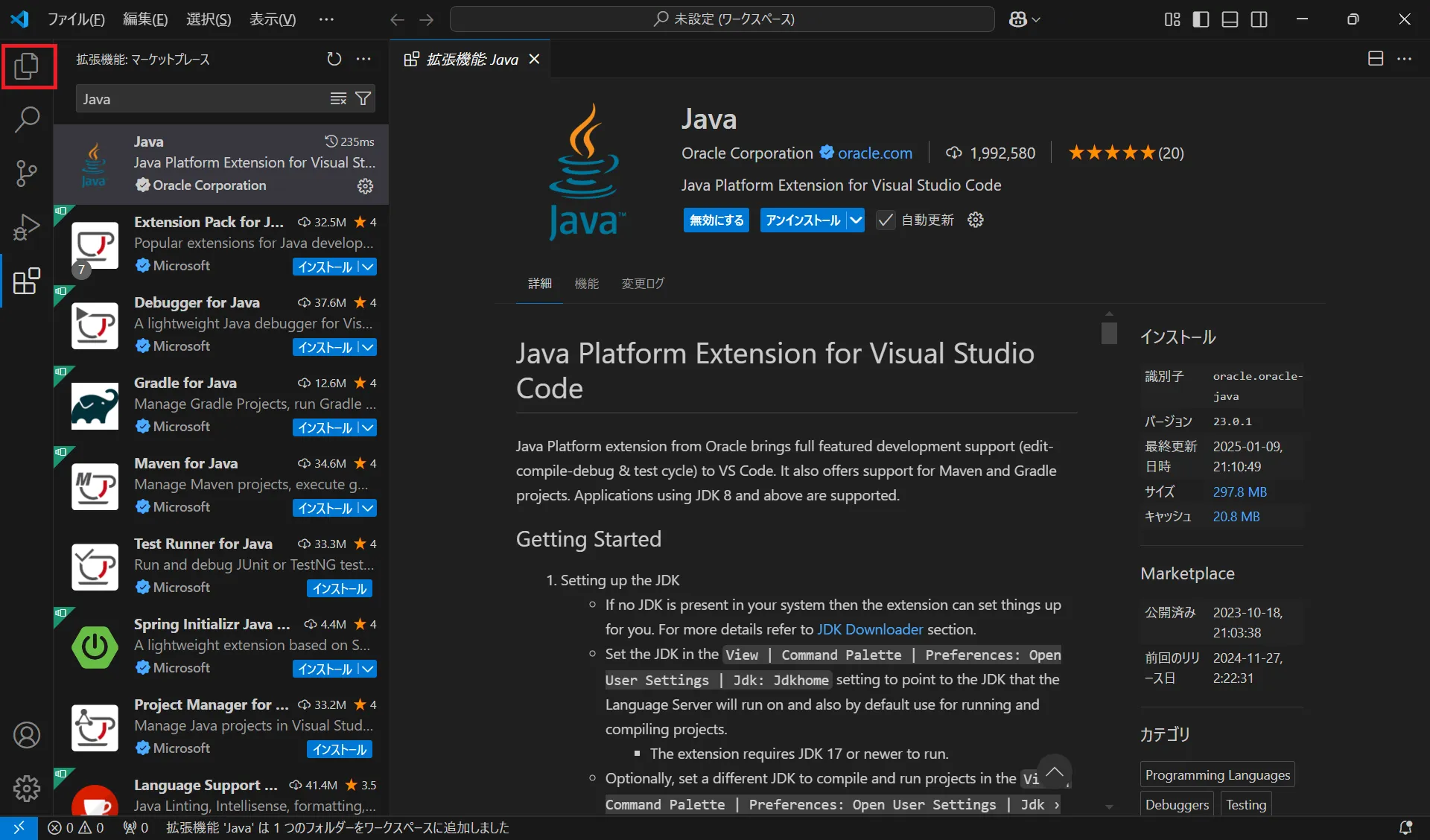1430x840 pixels.
Task: Open the Source Control view
Action: pos(27,173)
